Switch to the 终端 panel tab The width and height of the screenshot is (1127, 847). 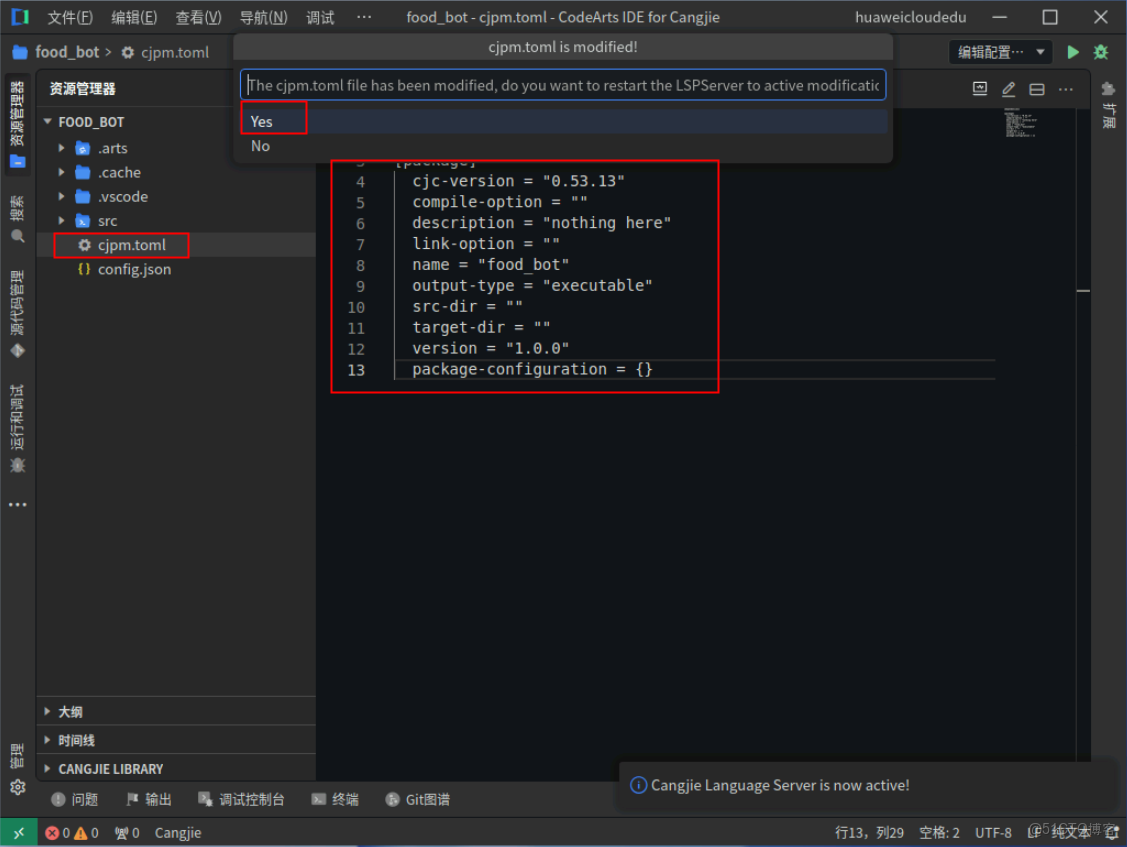(336, 799)
